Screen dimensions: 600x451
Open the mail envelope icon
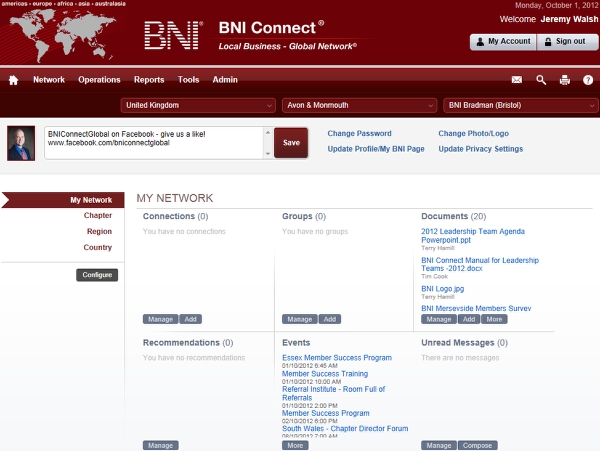(x=517, y=80)
